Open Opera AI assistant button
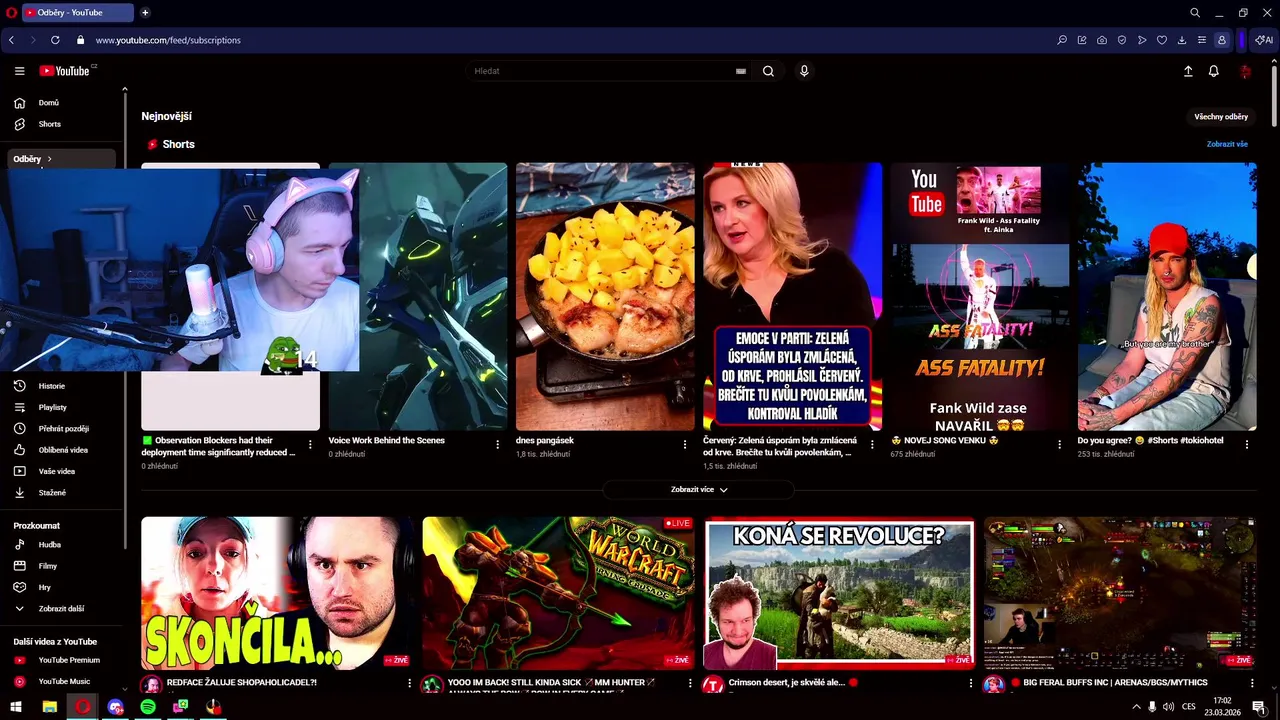 [x=1264, y=40]
